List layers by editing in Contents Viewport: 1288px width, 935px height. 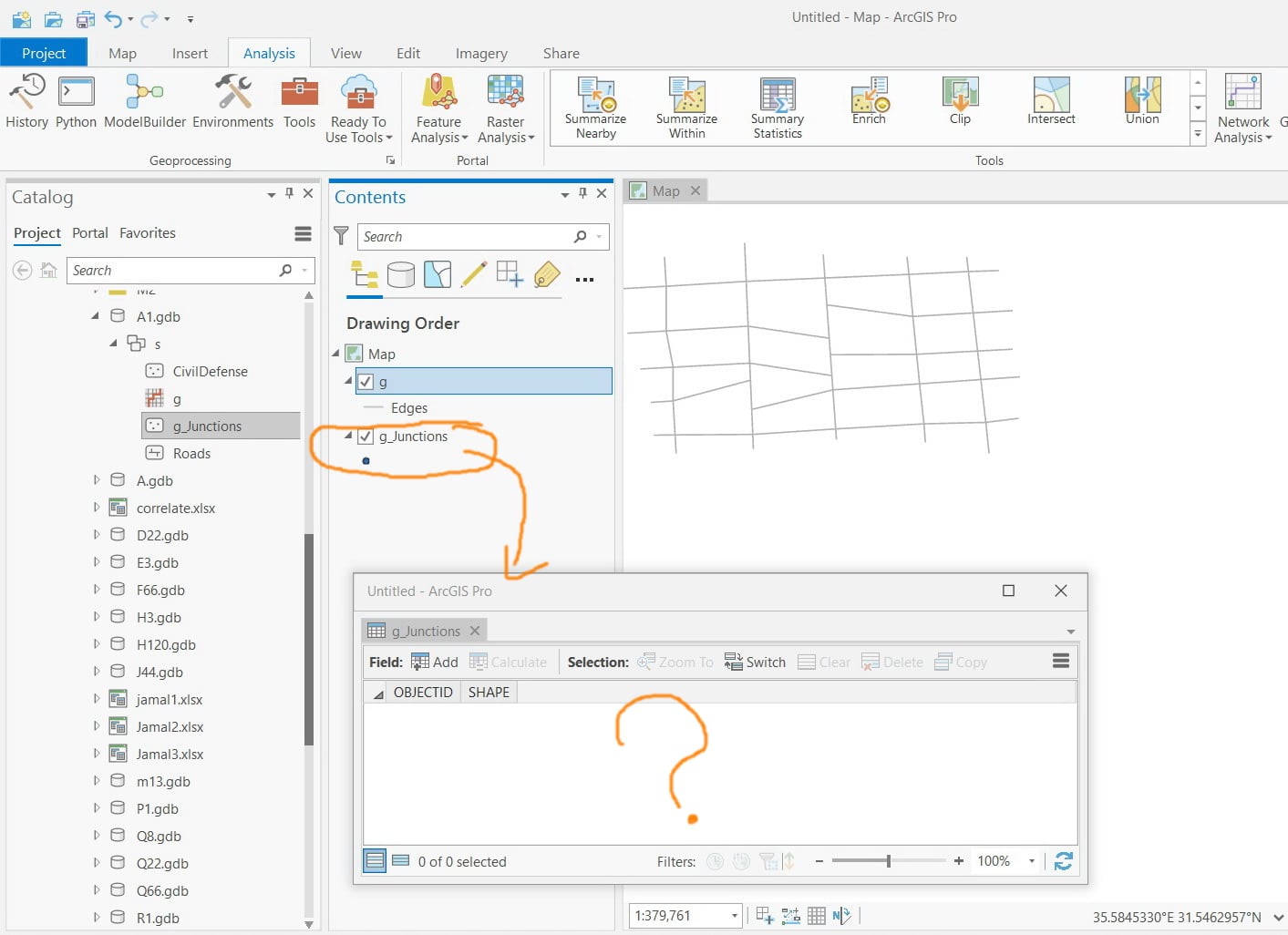click(474, 274)
